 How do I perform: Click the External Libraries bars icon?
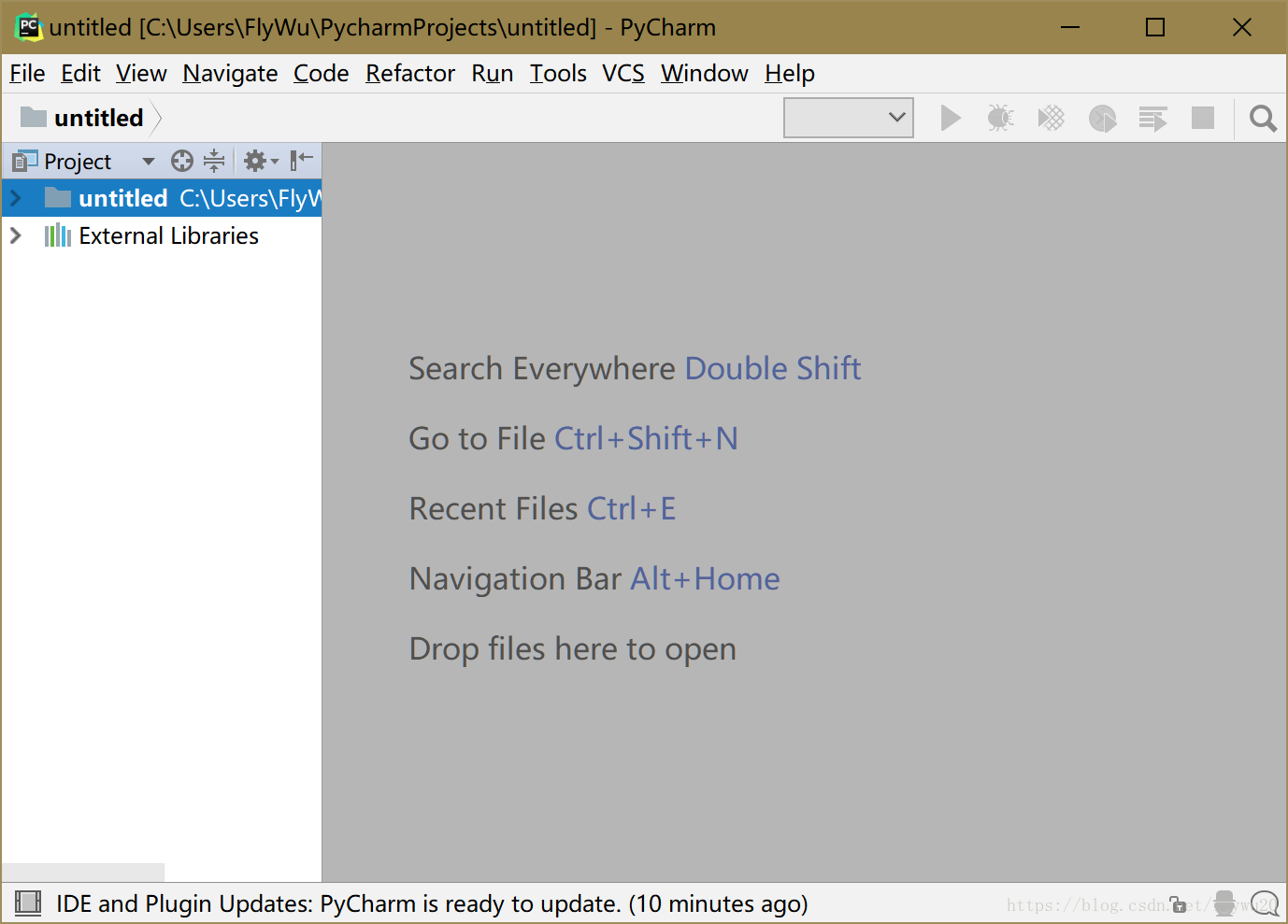tap(58, 235)
